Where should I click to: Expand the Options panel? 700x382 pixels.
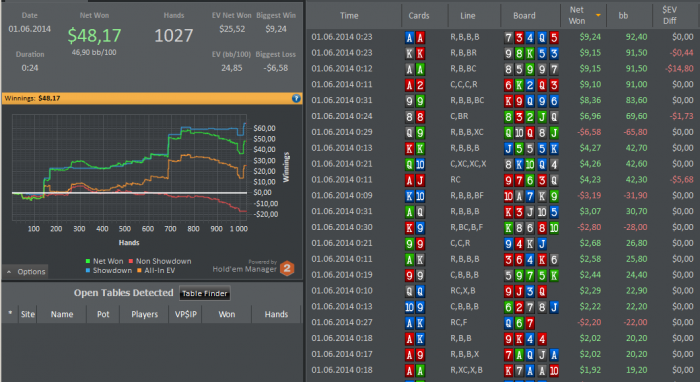[26, 271]
